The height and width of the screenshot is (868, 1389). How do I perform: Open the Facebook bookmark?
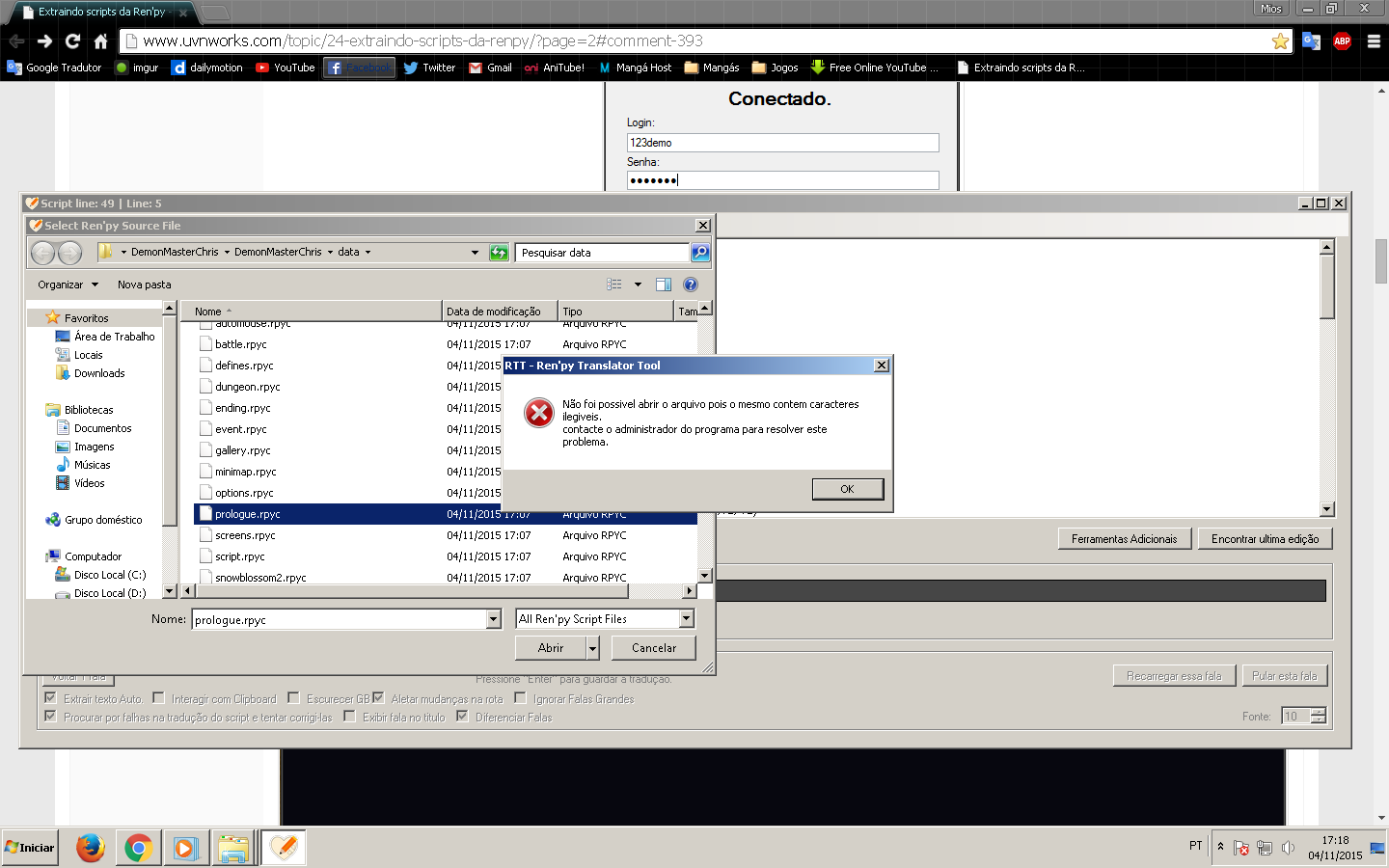(x=359, y=68)
